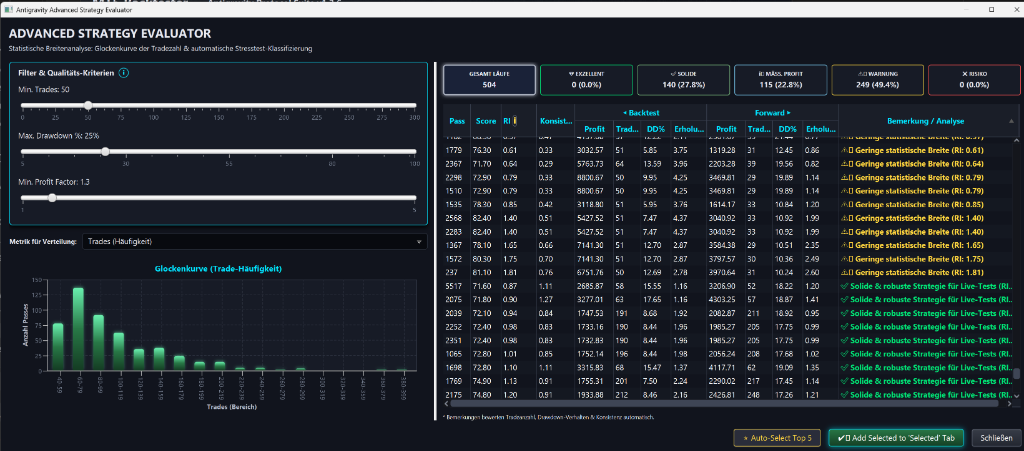The width and height of the screenshot is (1024, 451).
Task: Click the 100-119 histogram bar
Action: [x=118, y=352]
